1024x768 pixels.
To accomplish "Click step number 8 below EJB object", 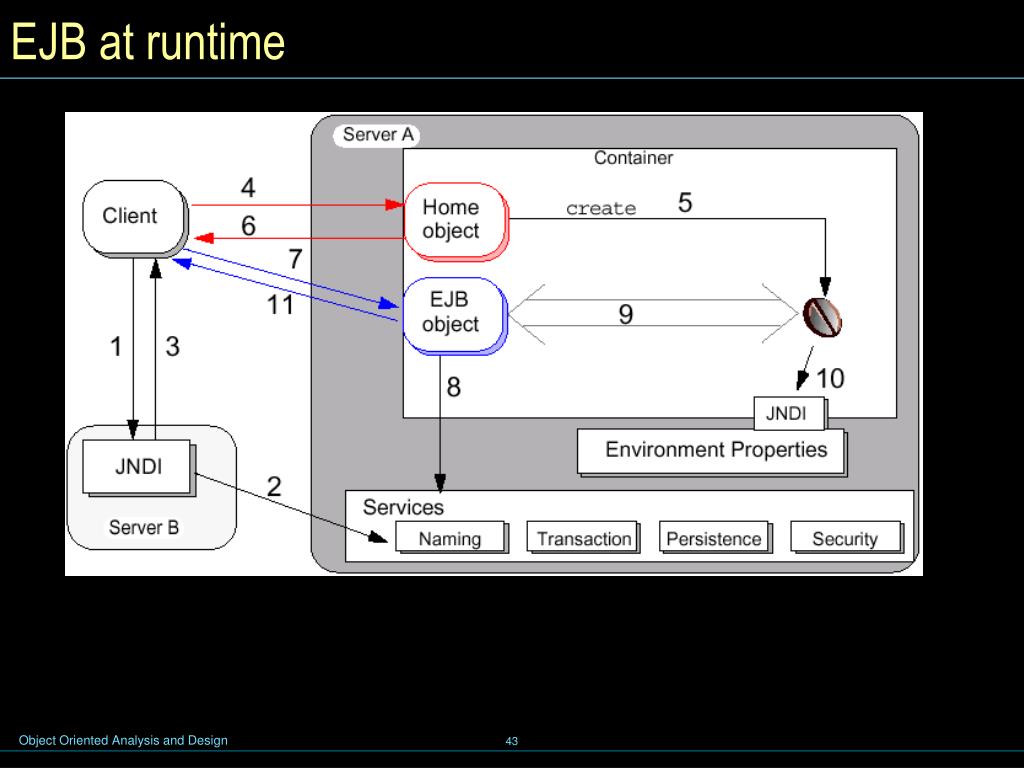I will coord(454,387).
